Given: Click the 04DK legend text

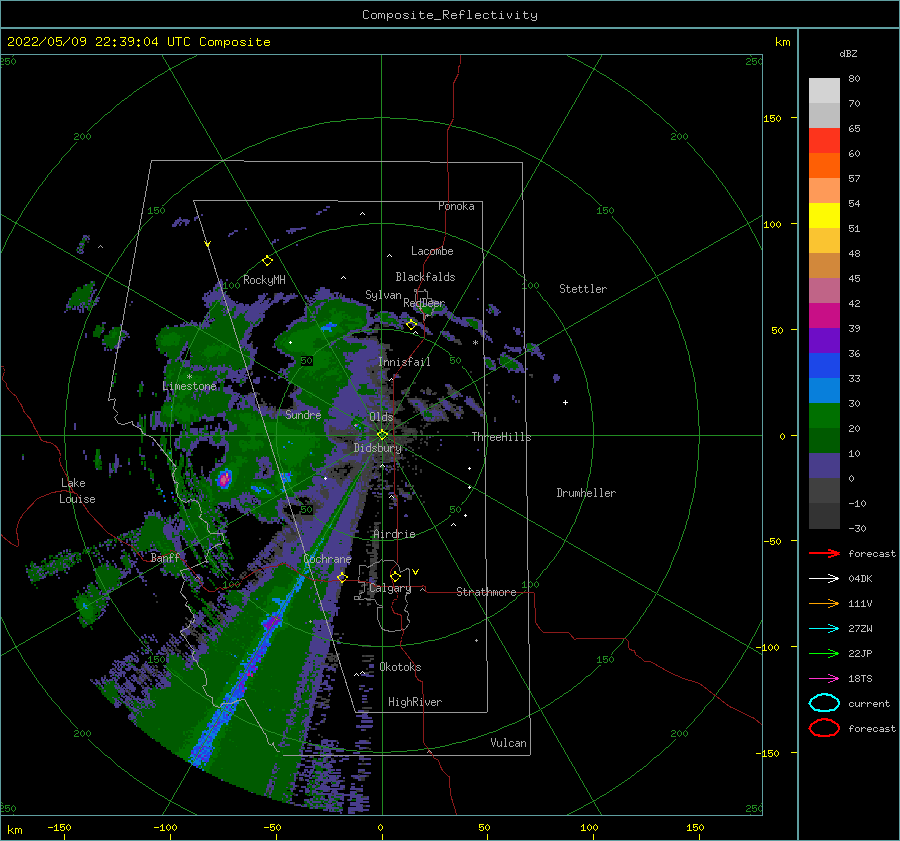Looking at the screenshot, I should tap(860, 579).
